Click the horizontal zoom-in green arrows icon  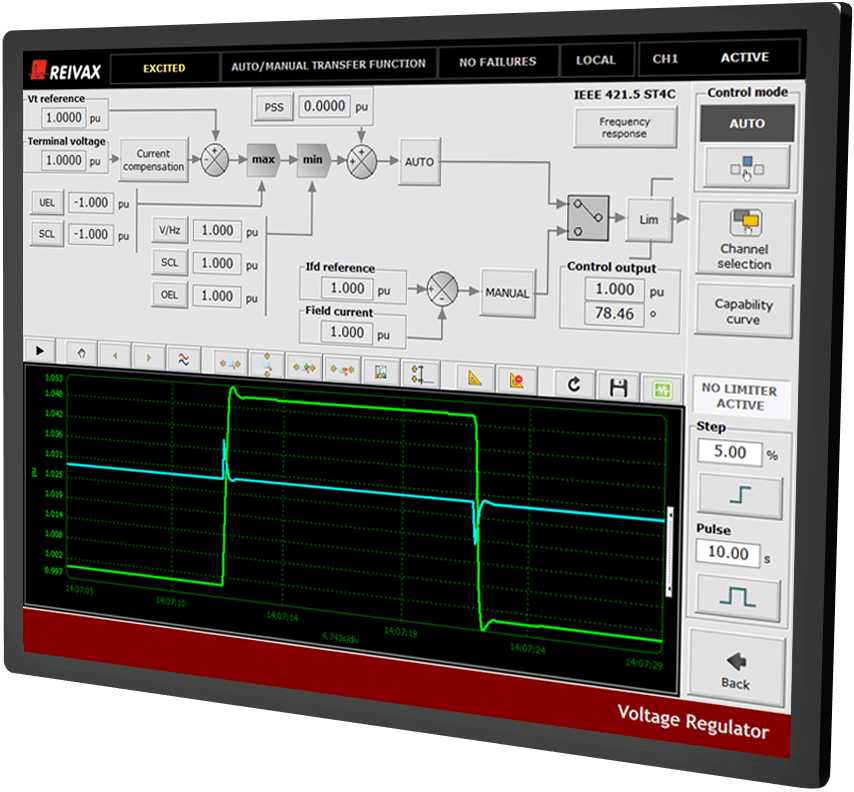pos(304,368)
